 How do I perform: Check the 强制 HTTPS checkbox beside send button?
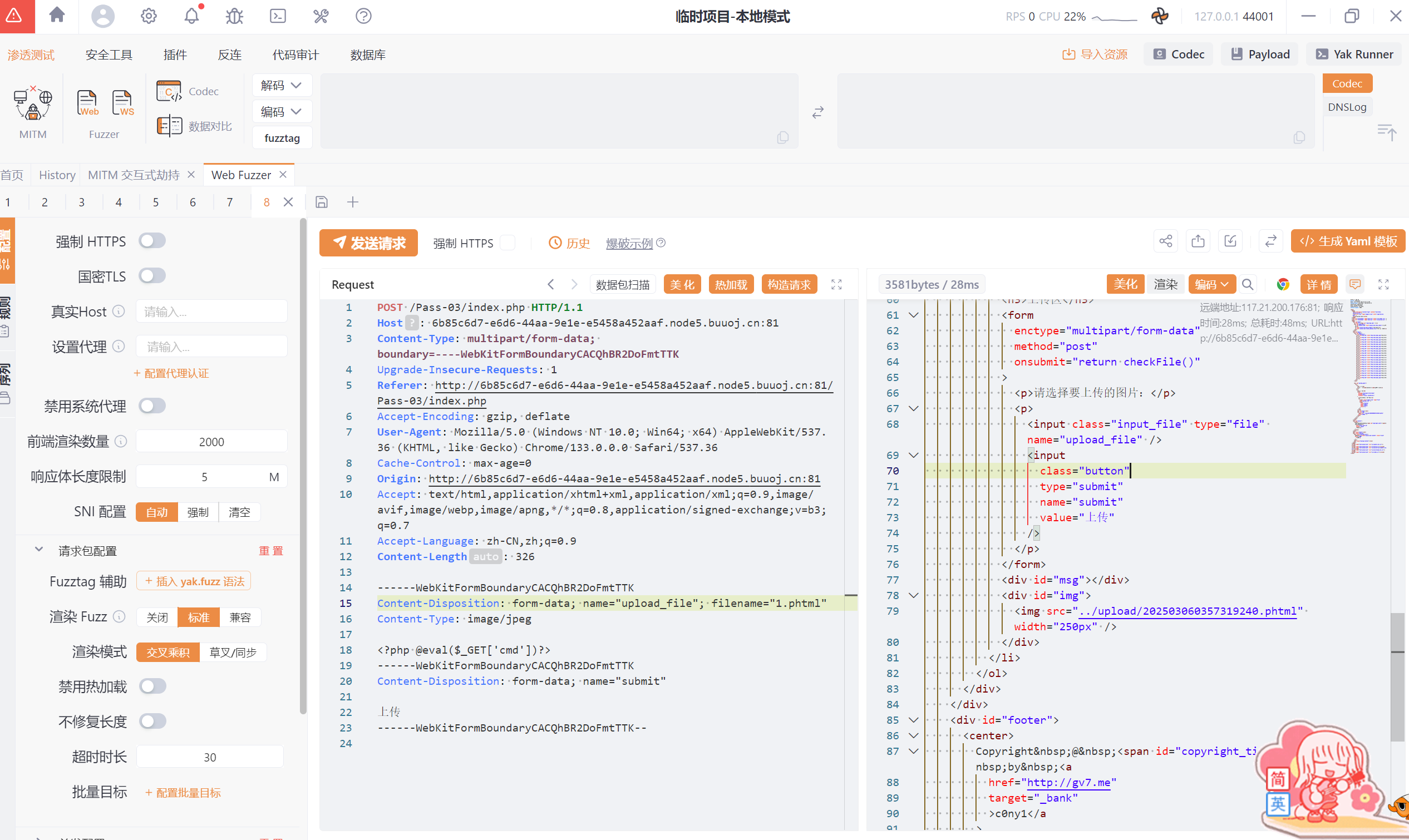click(508, 243)
